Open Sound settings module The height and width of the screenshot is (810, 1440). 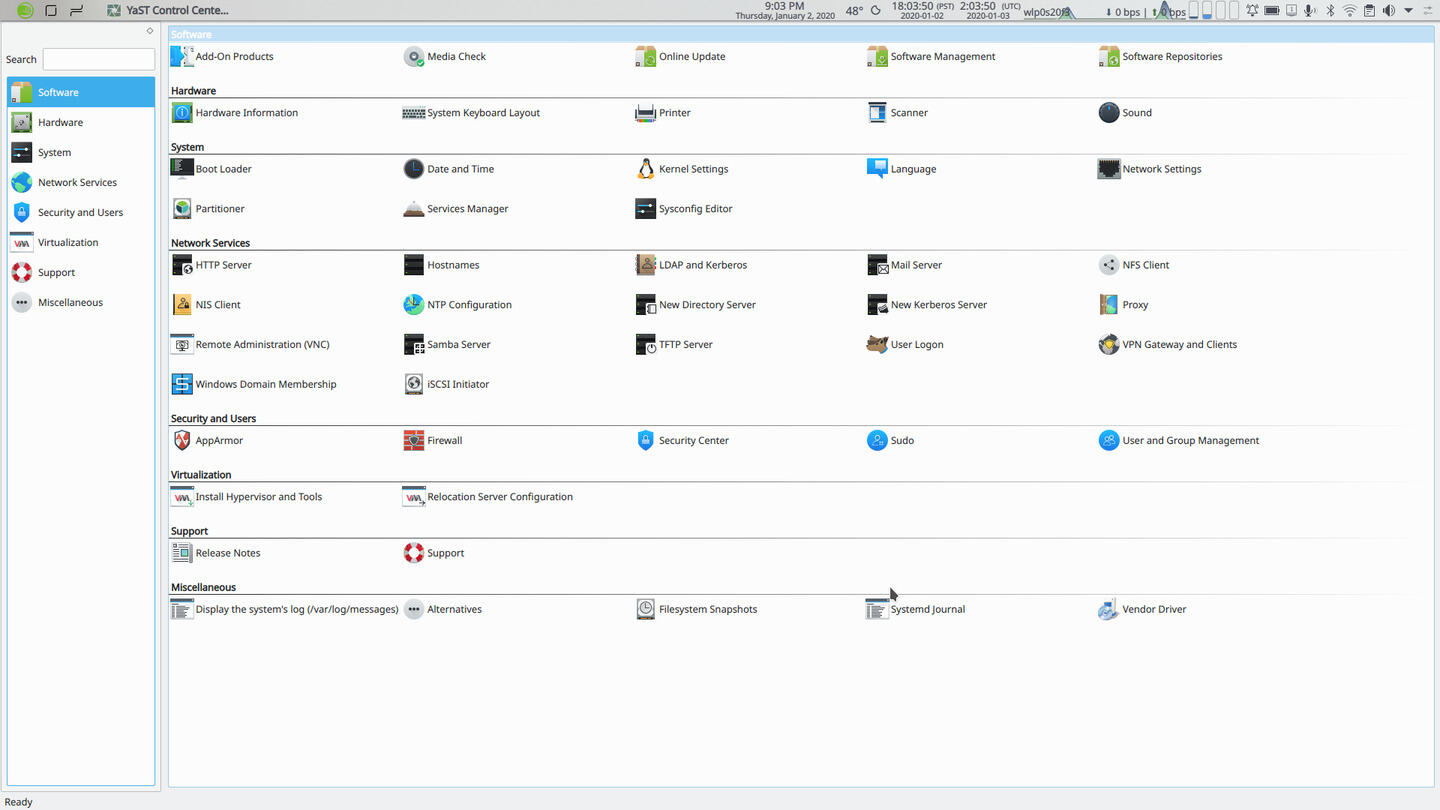[x=1125, y=113]
